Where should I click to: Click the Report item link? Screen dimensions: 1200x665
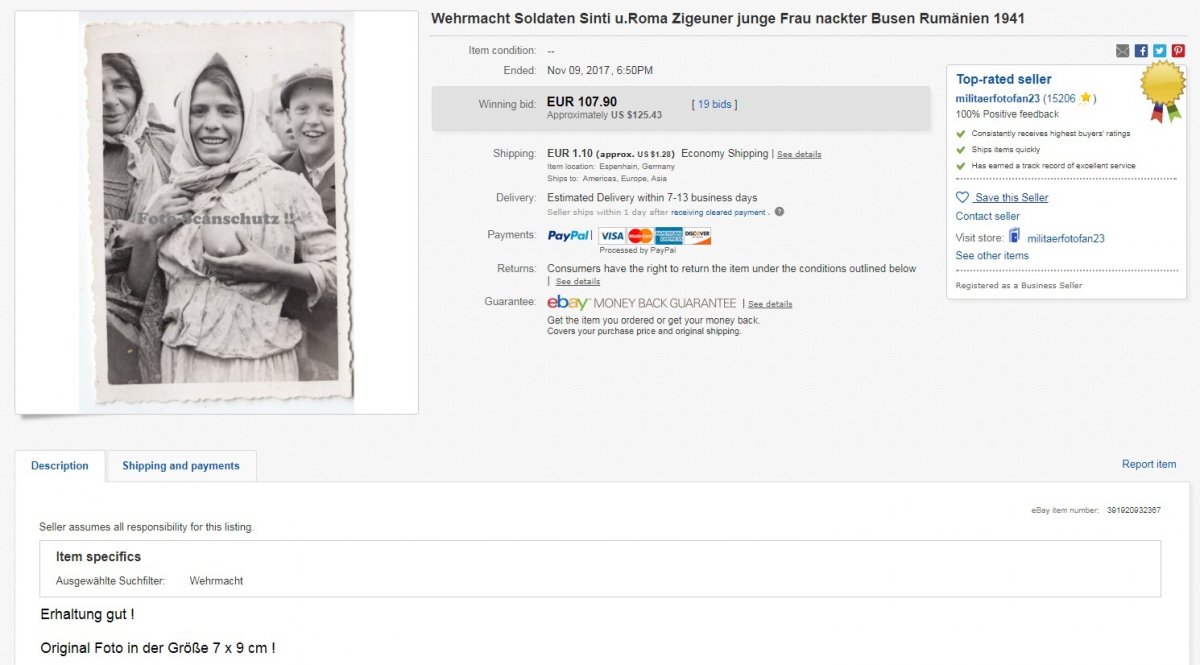[1149, 464]
